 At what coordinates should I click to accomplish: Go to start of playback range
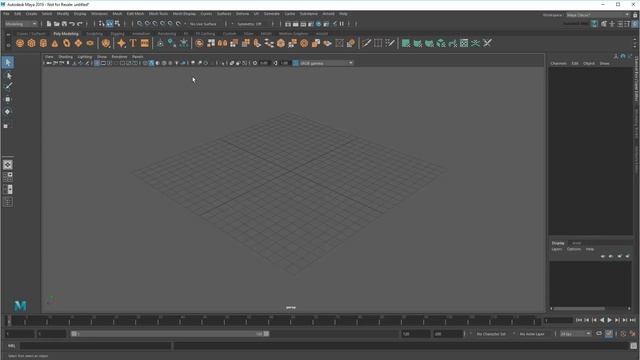(x=579, y=320)
